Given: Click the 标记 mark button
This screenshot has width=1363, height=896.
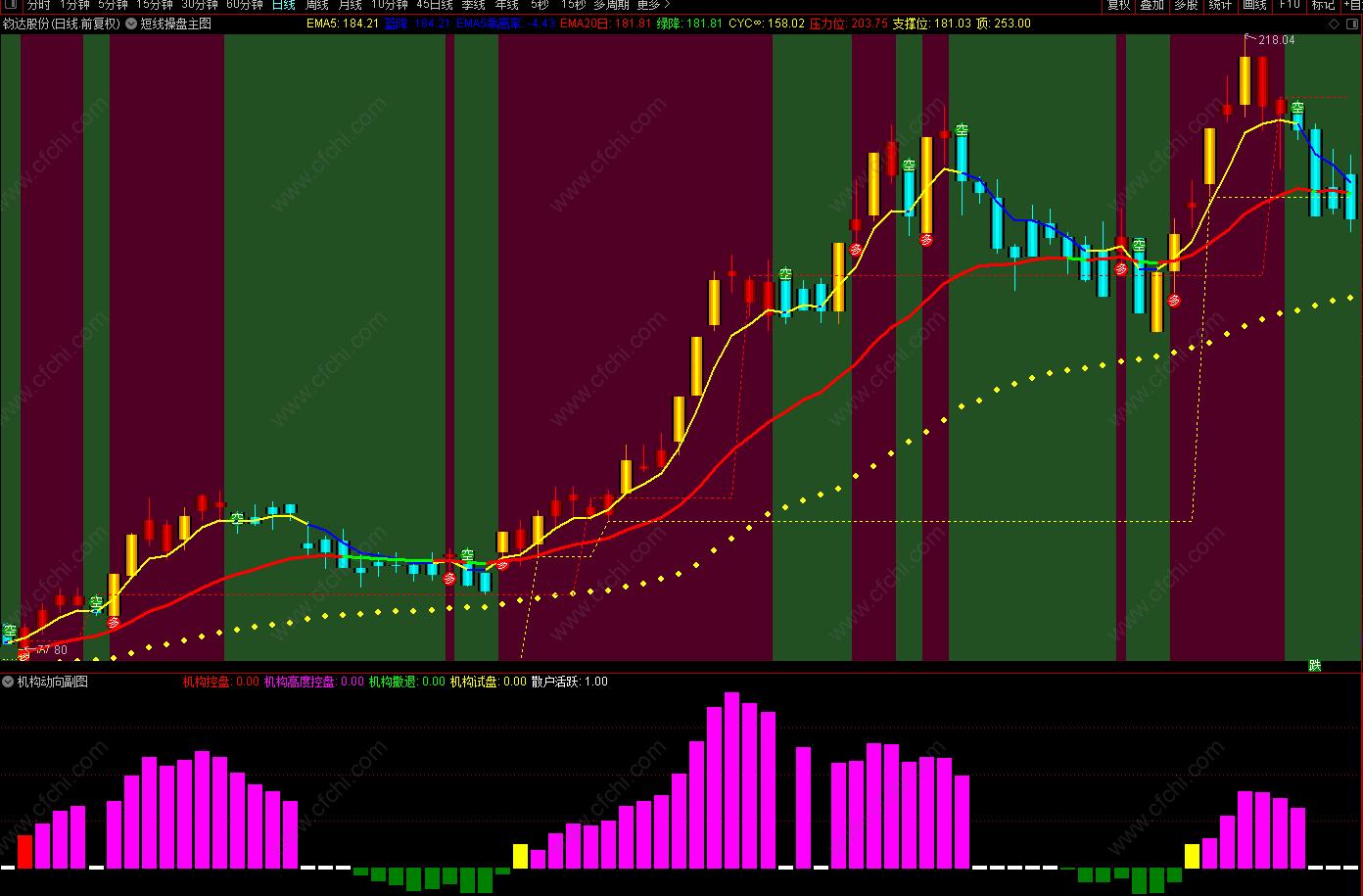Looking at the screenshot, I should [x=1323, y=5].
